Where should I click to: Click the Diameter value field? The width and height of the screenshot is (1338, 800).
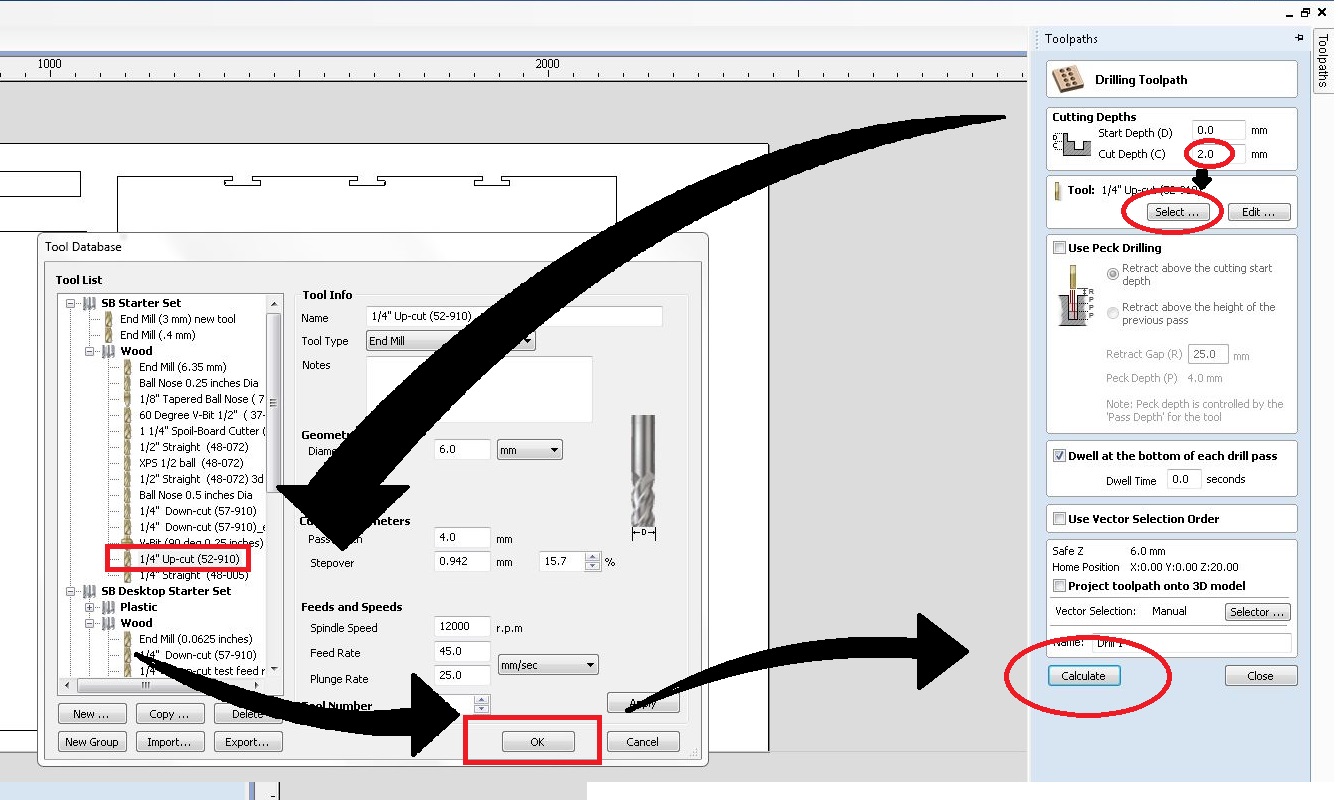pyautogui.click(x=462, y=450)
